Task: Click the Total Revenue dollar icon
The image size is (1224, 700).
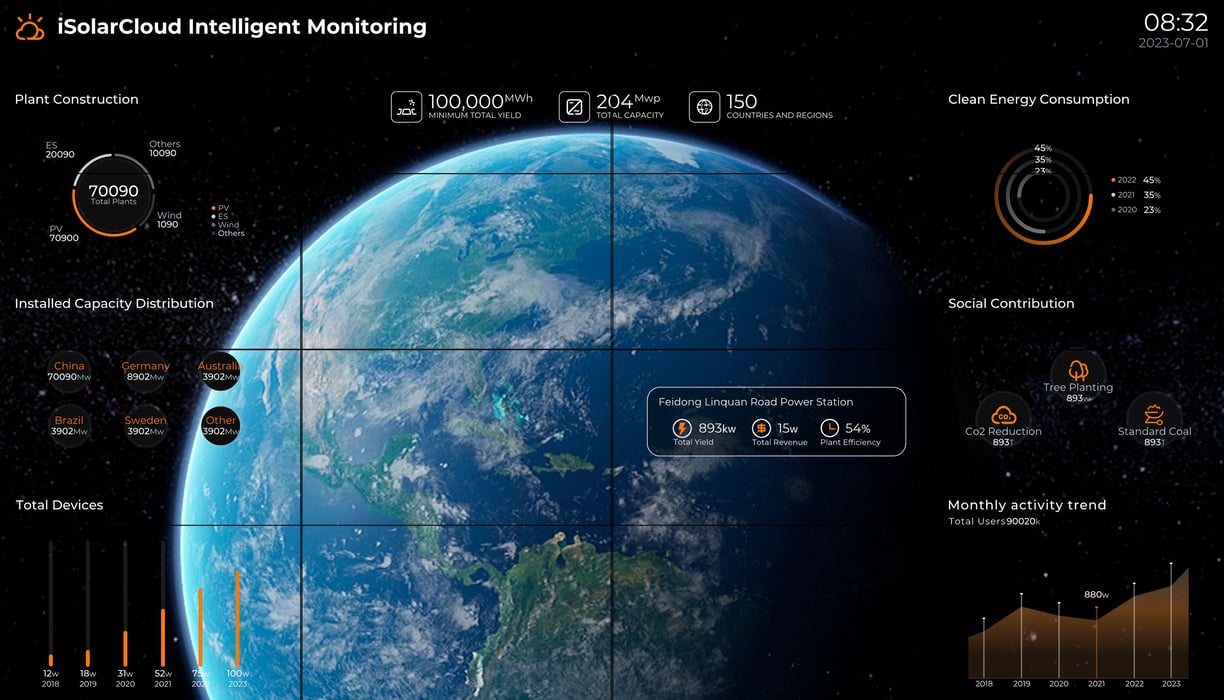Action: (x=761, y=428)
